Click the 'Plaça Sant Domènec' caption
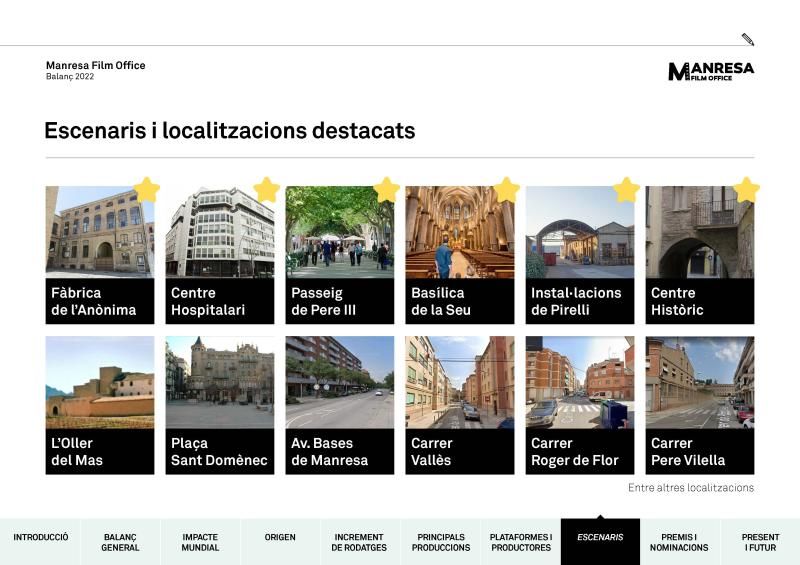The image size is (800, 565). (x=219, y=452)
